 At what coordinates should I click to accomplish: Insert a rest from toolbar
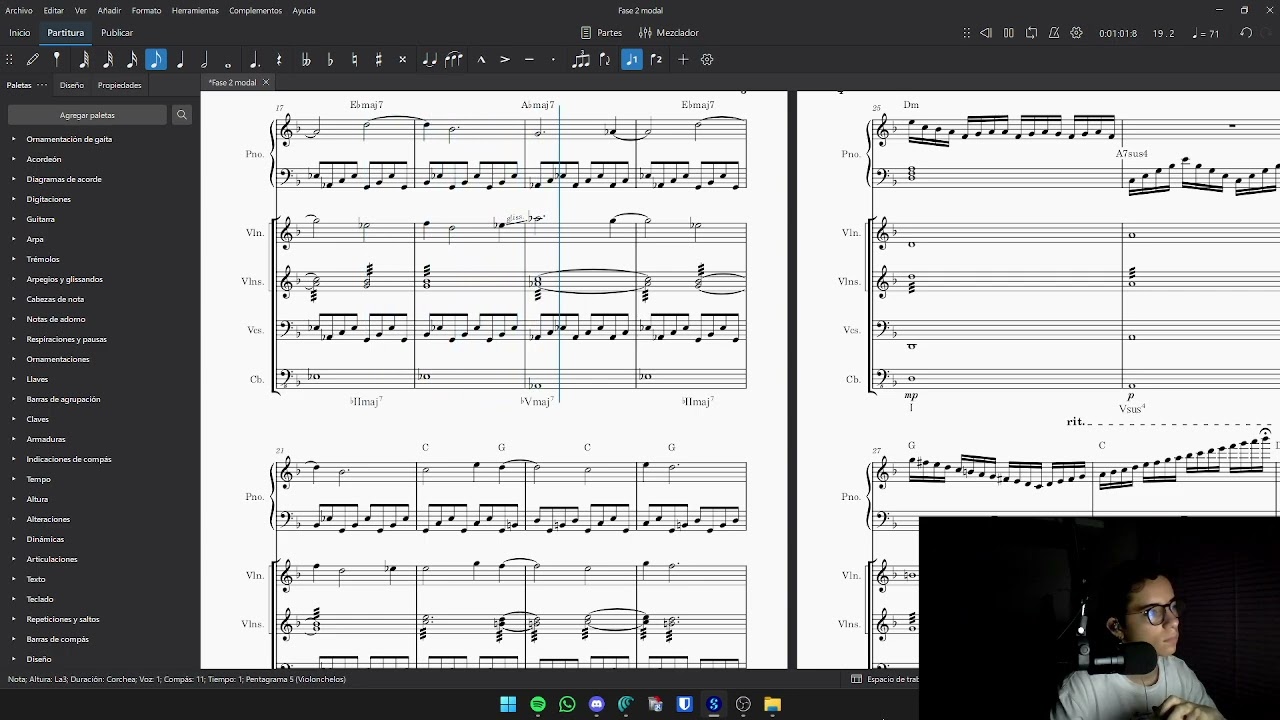click(x=279, y=60)
